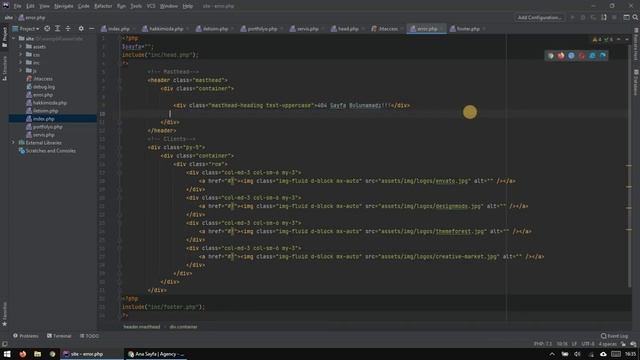Click Add Configuration button
640x360 pixels.
[x=539, y=18]
